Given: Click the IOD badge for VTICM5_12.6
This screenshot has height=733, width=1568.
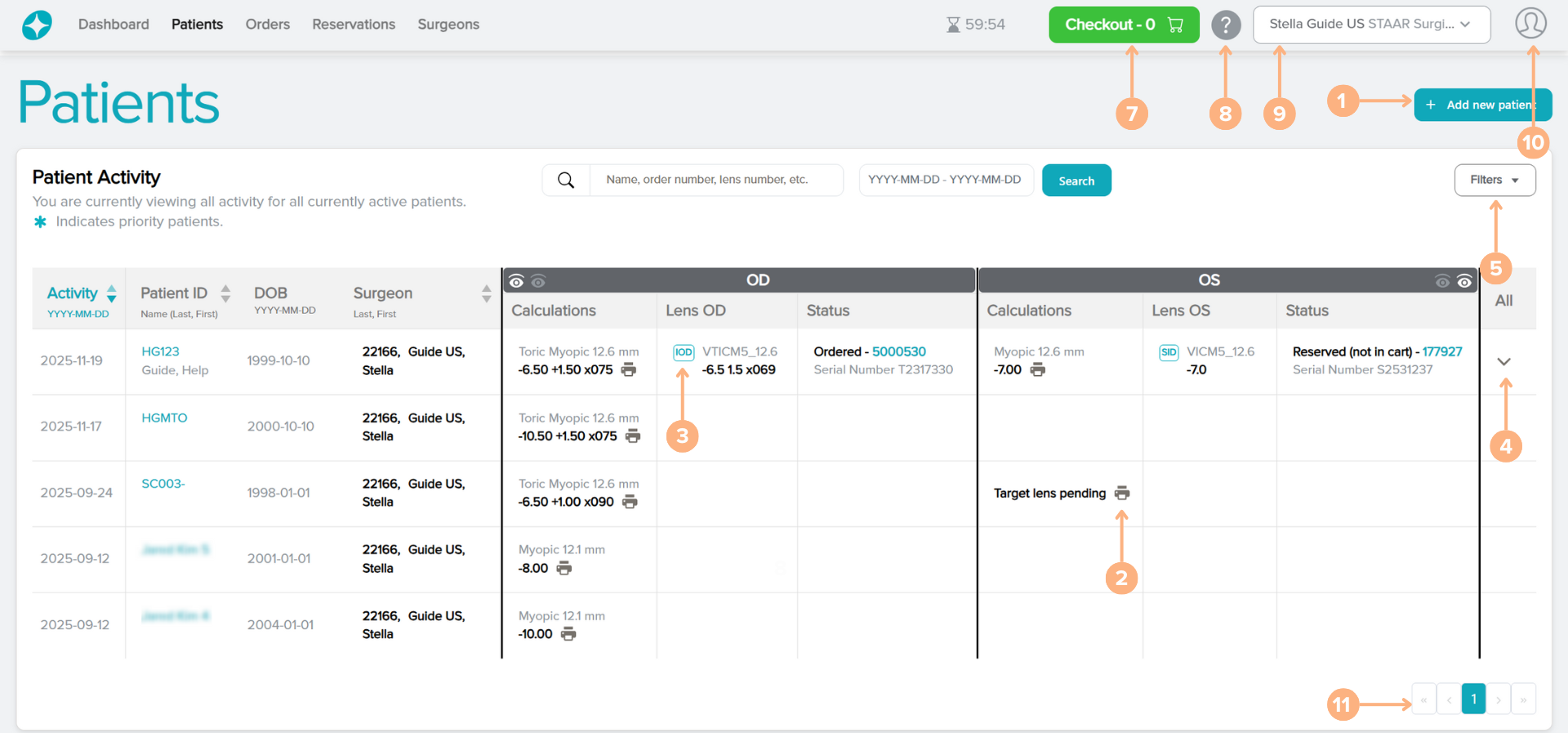Looking at the screenshot, I should click(684, 352).
